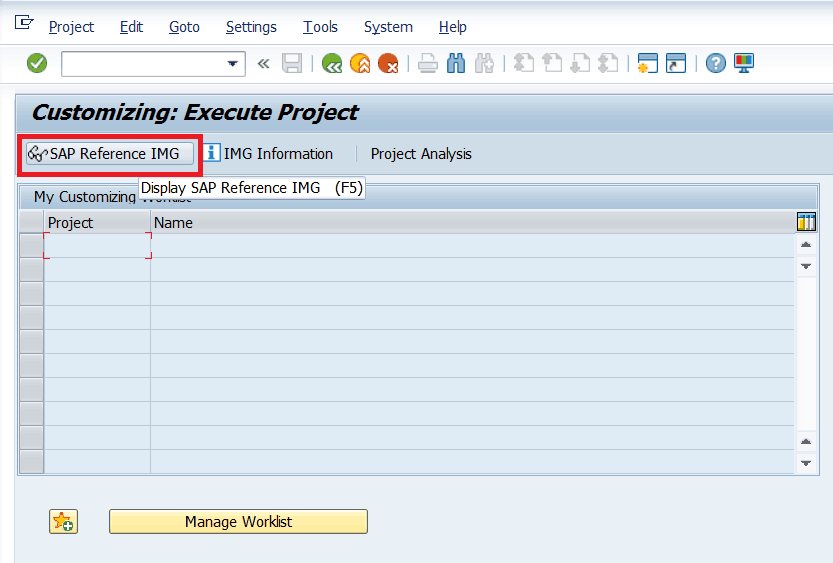This screenshot has width=833, height=563.
Task: Open the Project menu
Action: pos(71,27)
